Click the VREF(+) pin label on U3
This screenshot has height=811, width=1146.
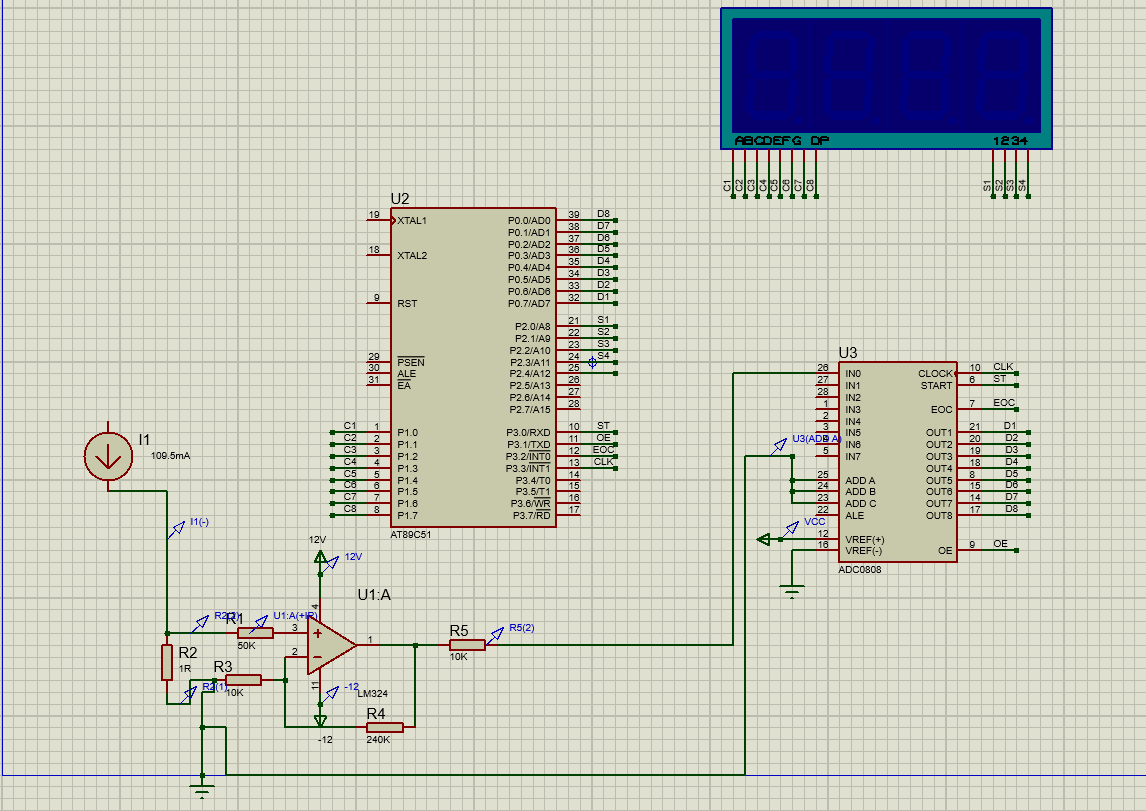865,540
